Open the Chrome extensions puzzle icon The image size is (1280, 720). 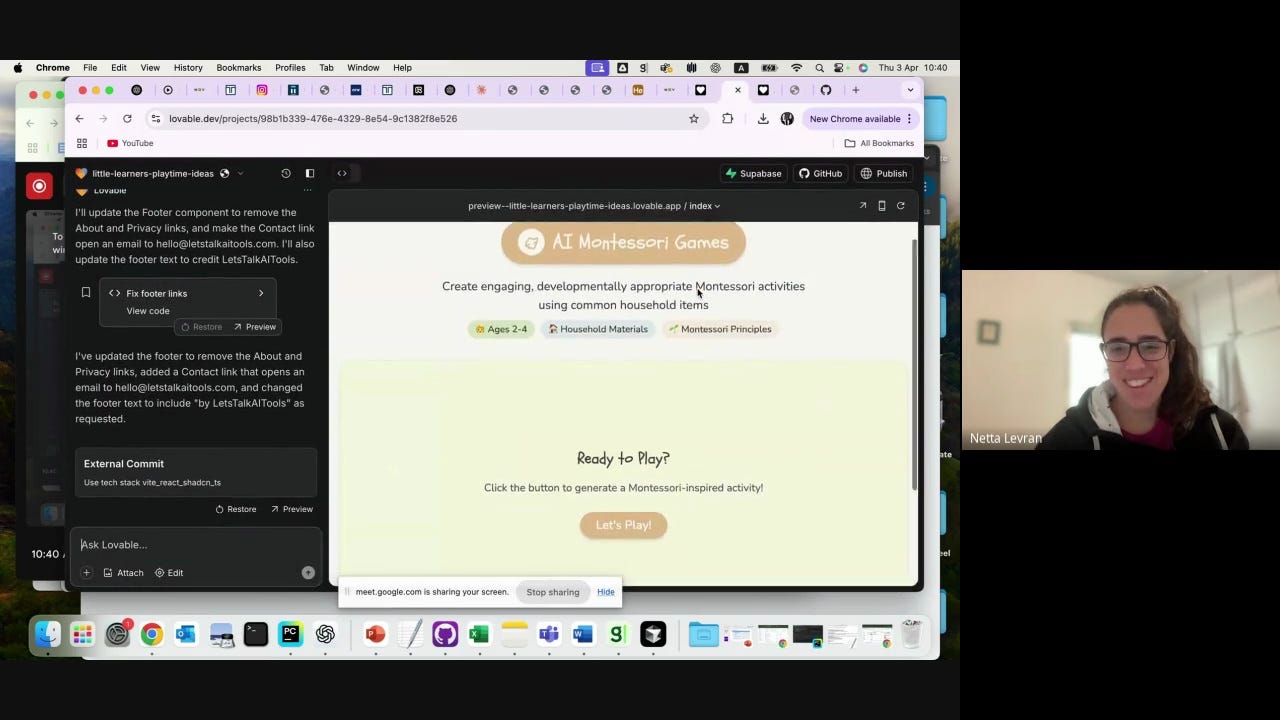pos(727,118)
